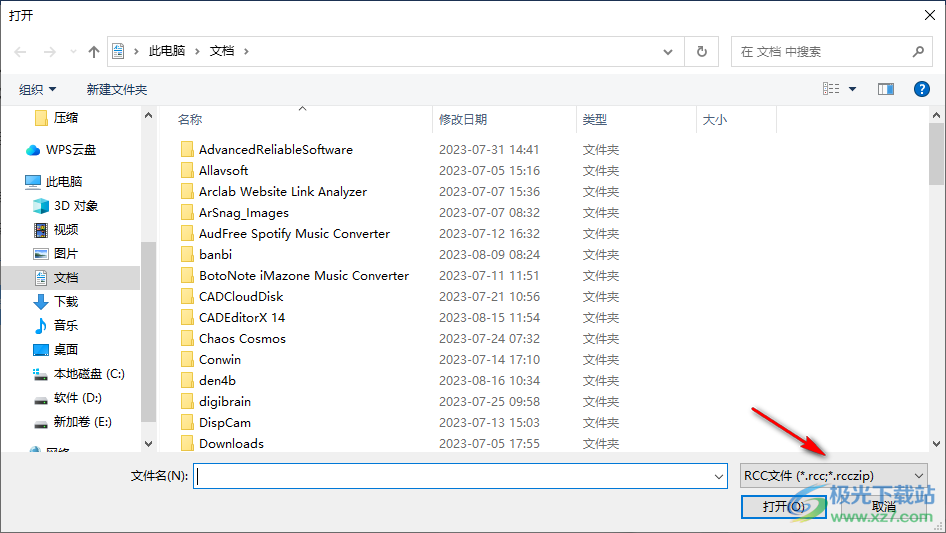Expand the address bar history dropdown
Viewport: 946px width, 533px height.
pyautogui.click(x=668, y=52)
